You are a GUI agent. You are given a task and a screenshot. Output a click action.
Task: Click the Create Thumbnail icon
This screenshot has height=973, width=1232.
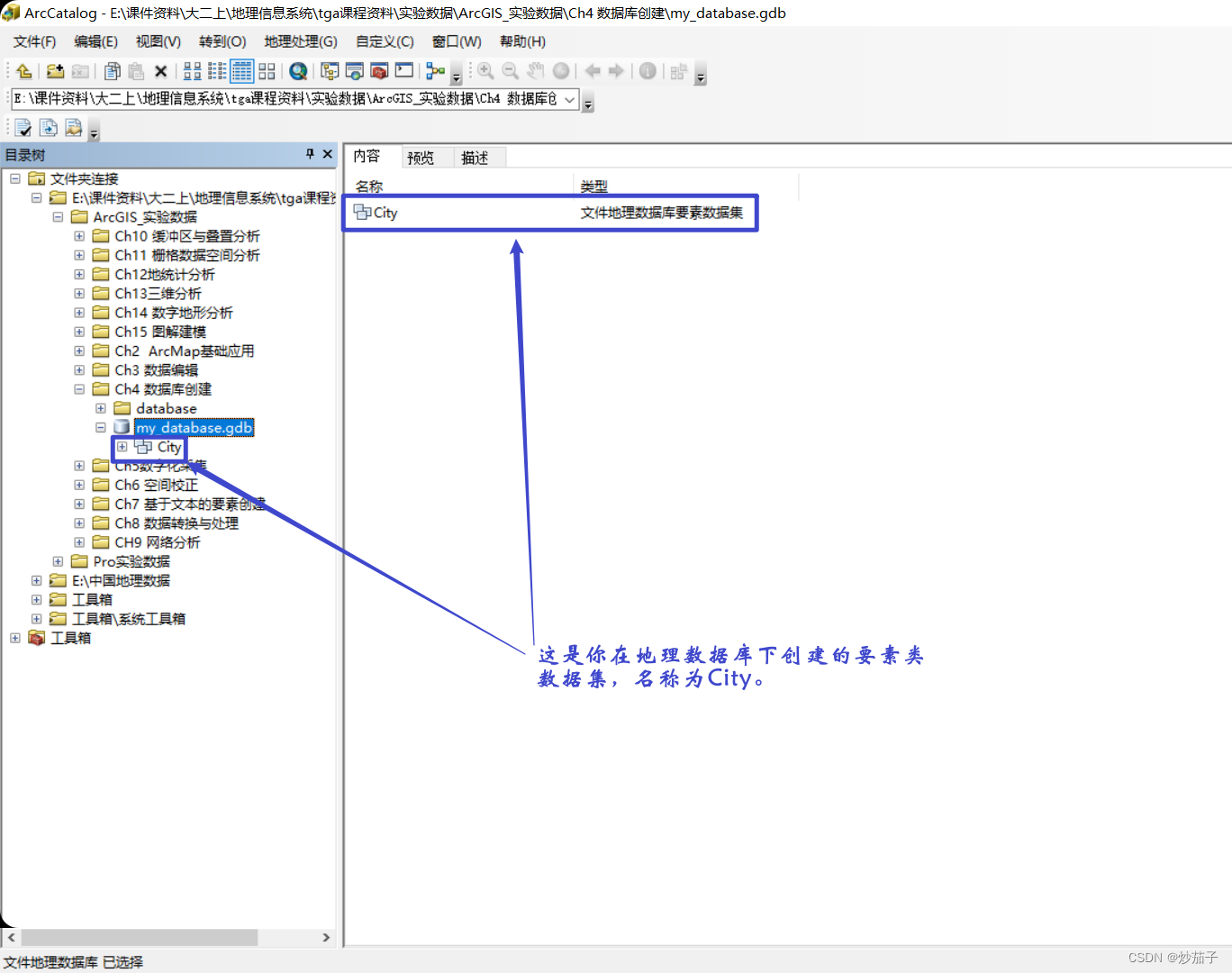click(679, 71)
